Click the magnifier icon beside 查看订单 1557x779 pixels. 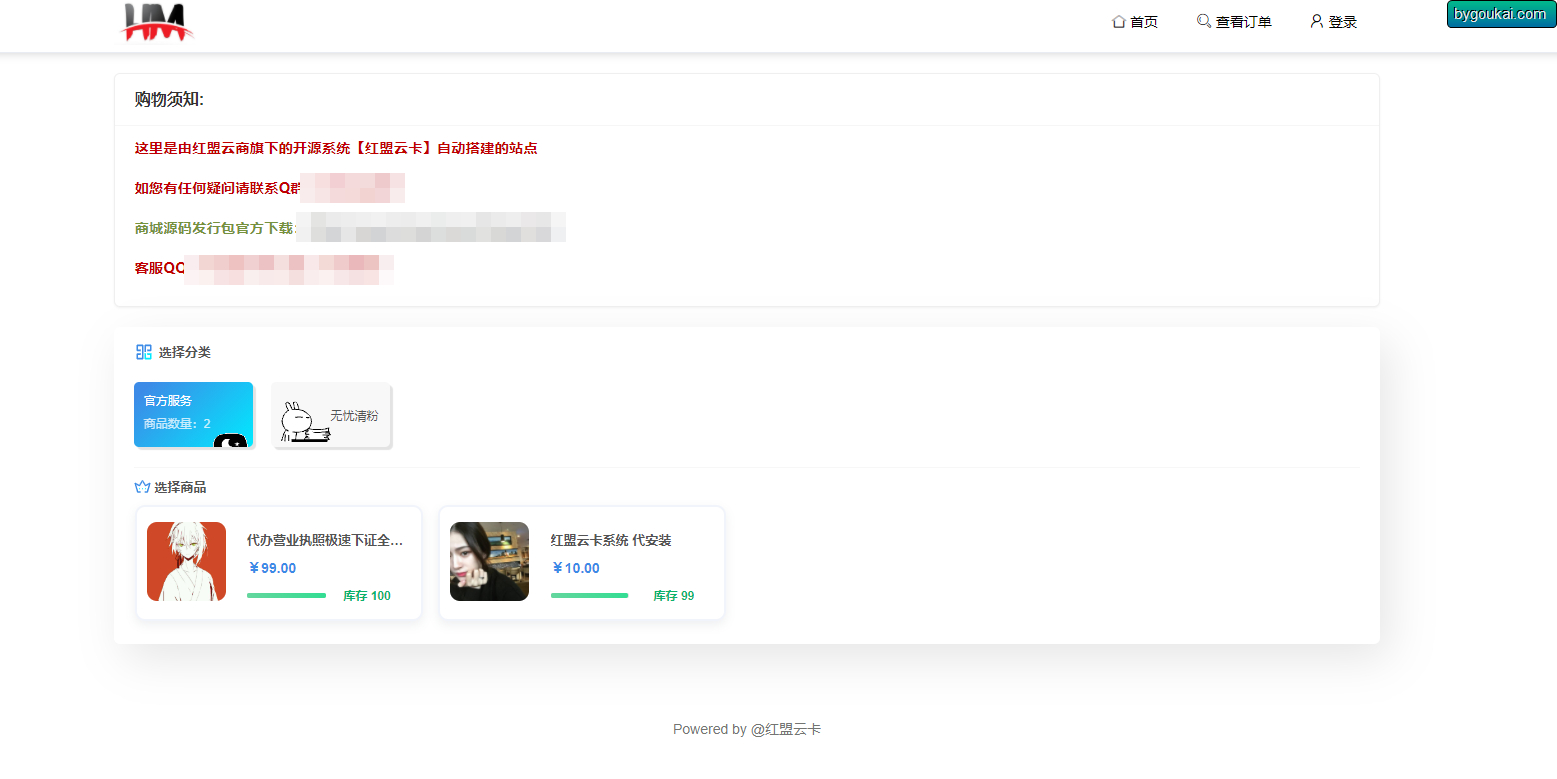pyautogui.click(x=1204, y=21)
